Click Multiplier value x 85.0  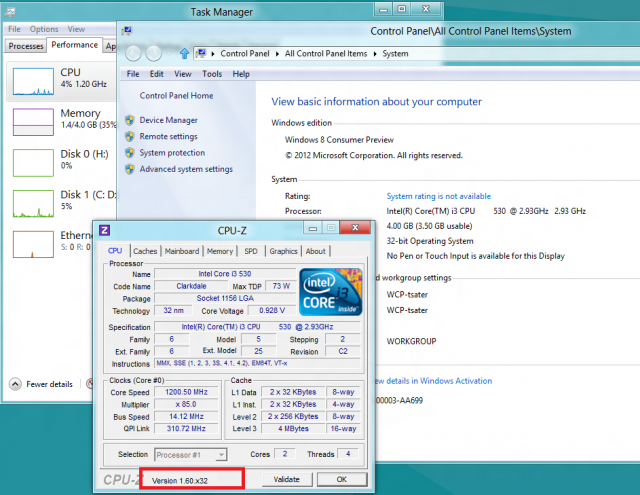click(187, 404)
